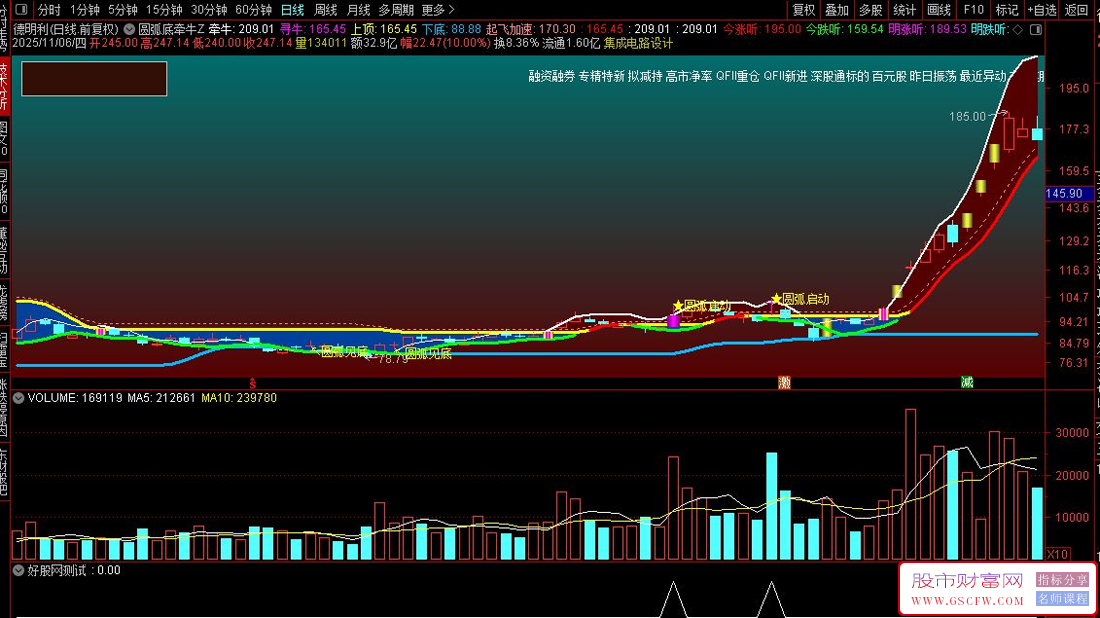This screenshot has width=1100, height=618.
Task: Select the 15分钟 period
Action: coord(163,10)
